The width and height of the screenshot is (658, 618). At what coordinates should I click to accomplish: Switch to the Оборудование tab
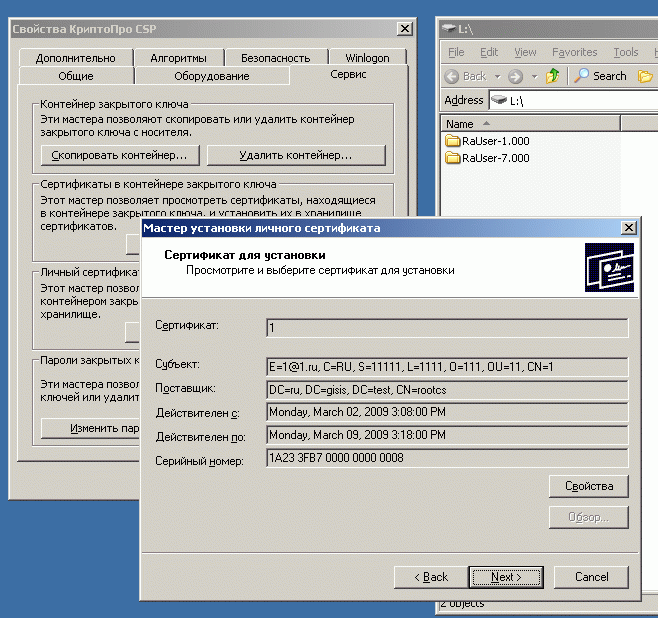click(212, 76)
